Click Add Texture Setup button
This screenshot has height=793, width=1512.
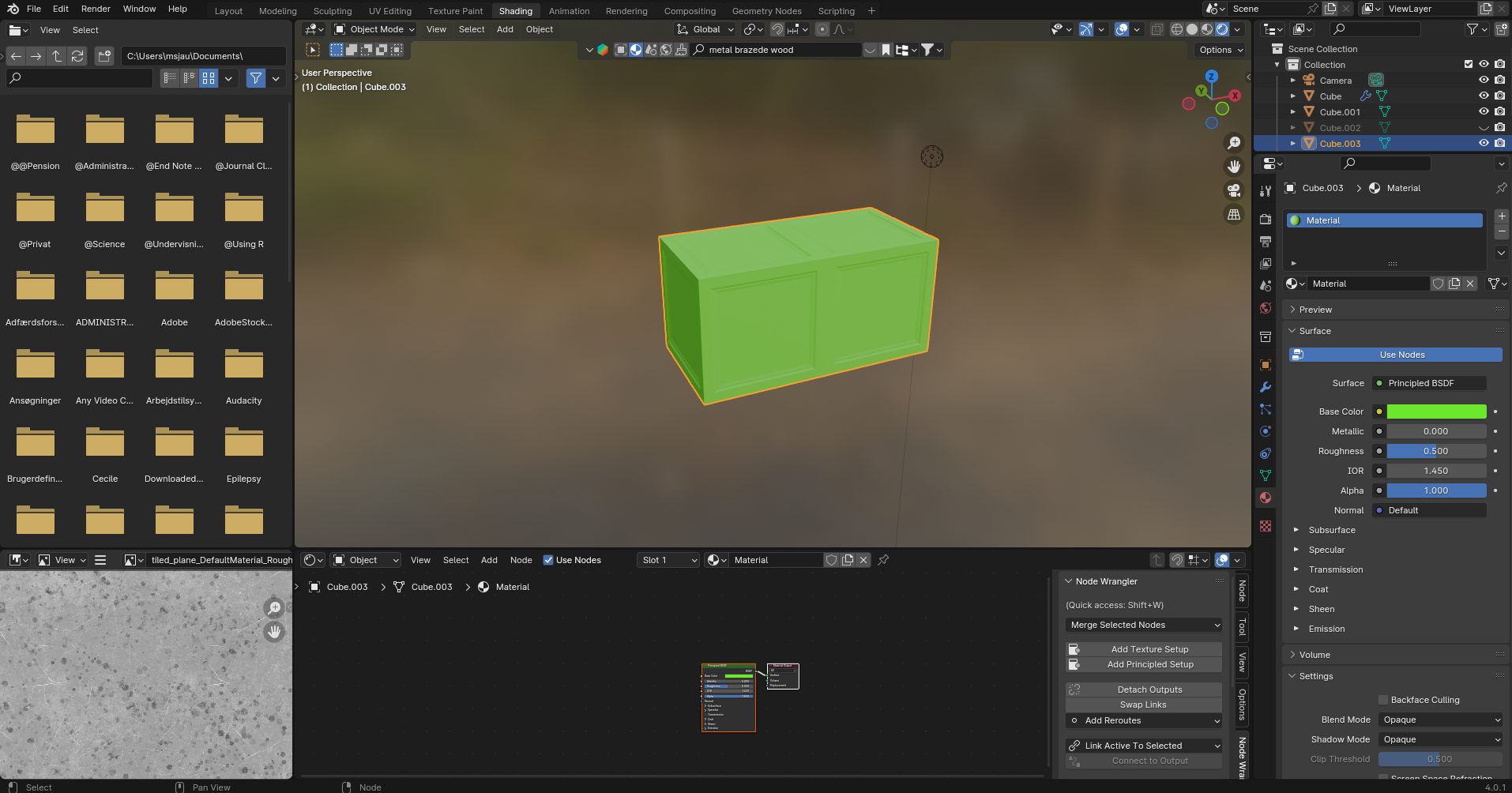(x=1143, y=649)
